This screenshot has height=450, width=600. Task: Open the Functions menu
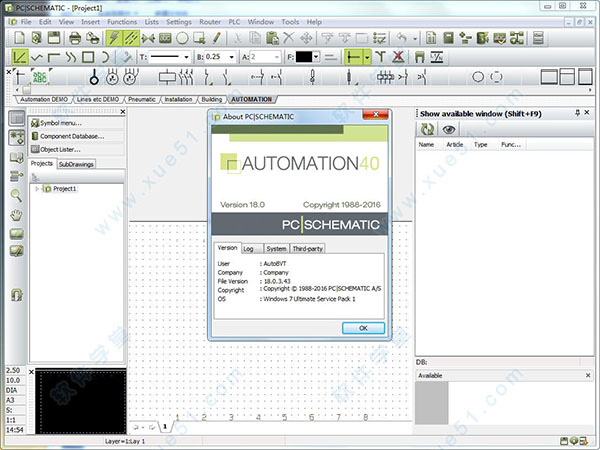pyautogui.click(x=122, y=22)
